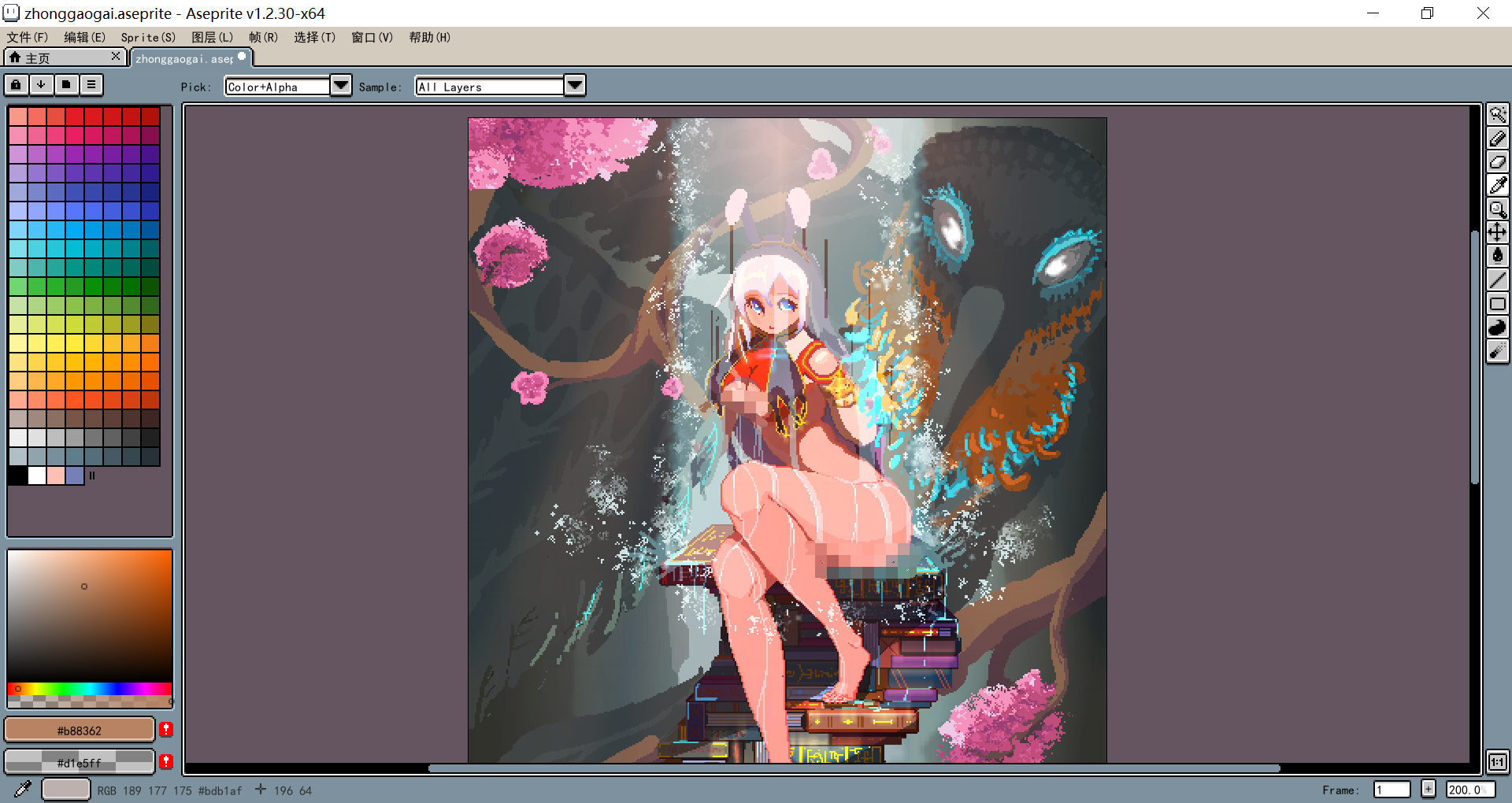Open the palette presets folder icon
This screenshot has height=803, width=1512.
(66, 84)
